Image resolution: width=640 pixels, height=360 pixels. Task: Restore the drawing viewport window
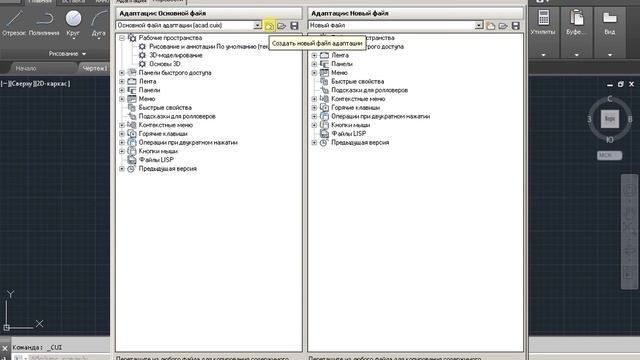point(620,84)
